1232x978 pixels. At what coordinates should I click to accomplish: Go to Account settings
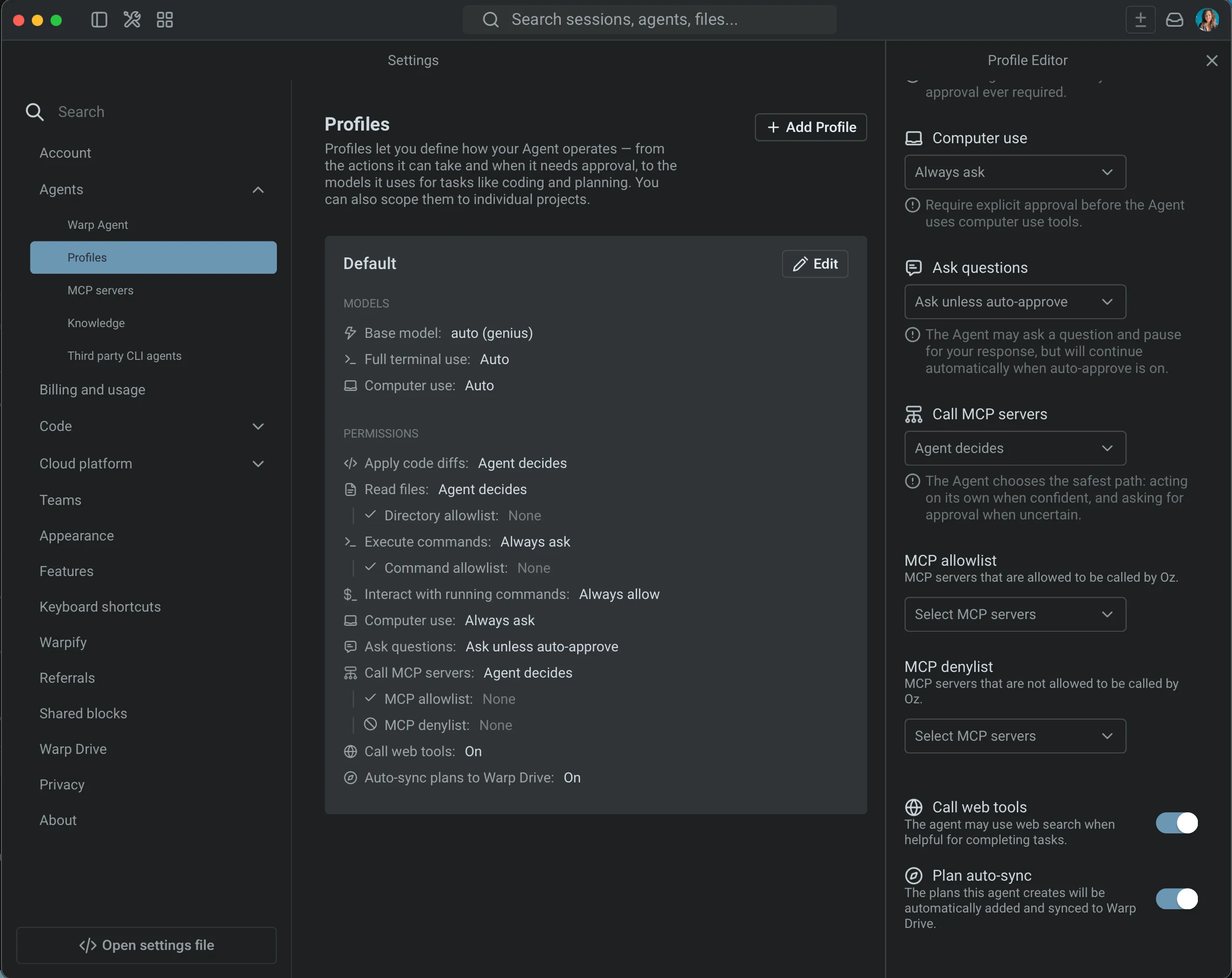[x=65, y=153]
